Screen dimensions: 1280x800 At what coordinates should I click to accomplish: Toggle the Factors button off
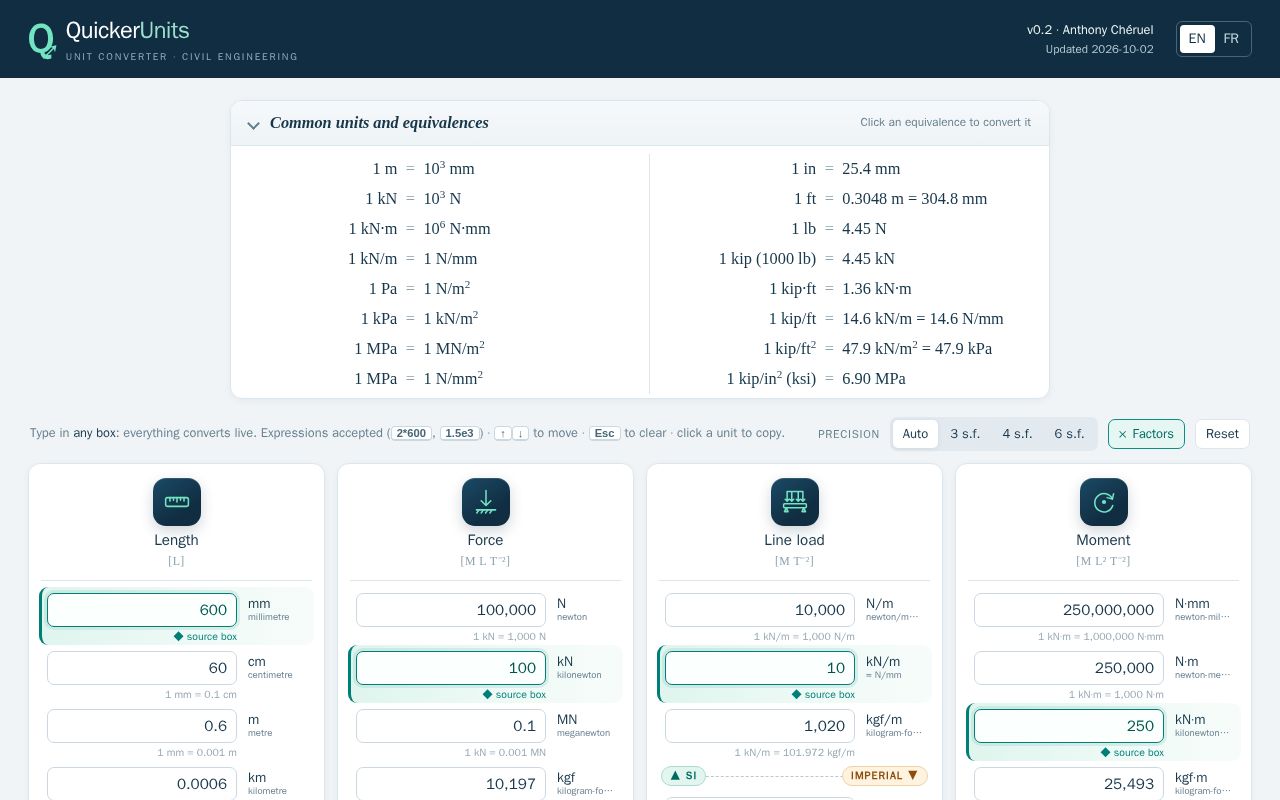coord(1146,434)
